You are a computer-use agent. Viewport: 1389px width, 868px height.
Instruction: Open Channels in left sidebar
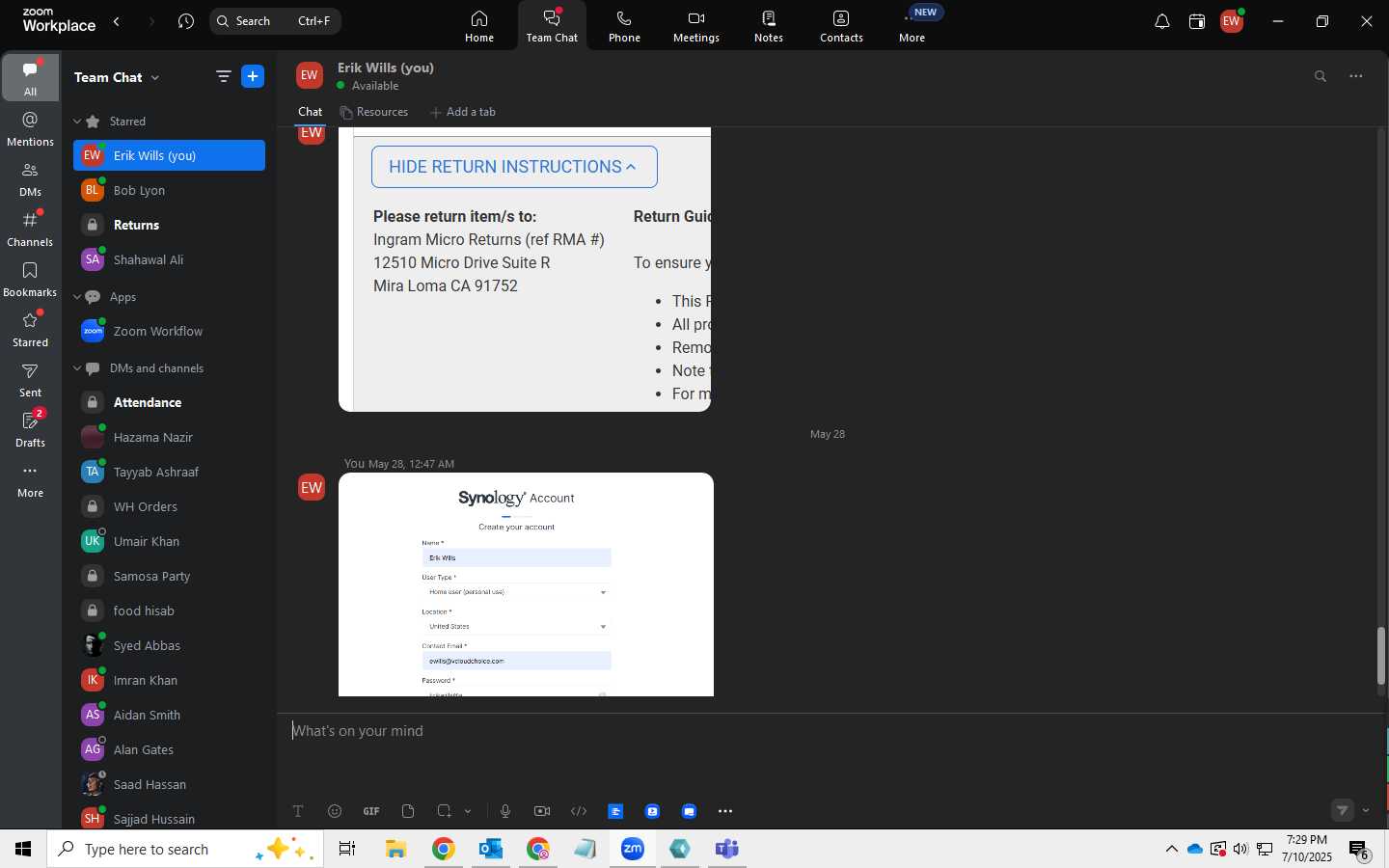click(x=31, y=229)
